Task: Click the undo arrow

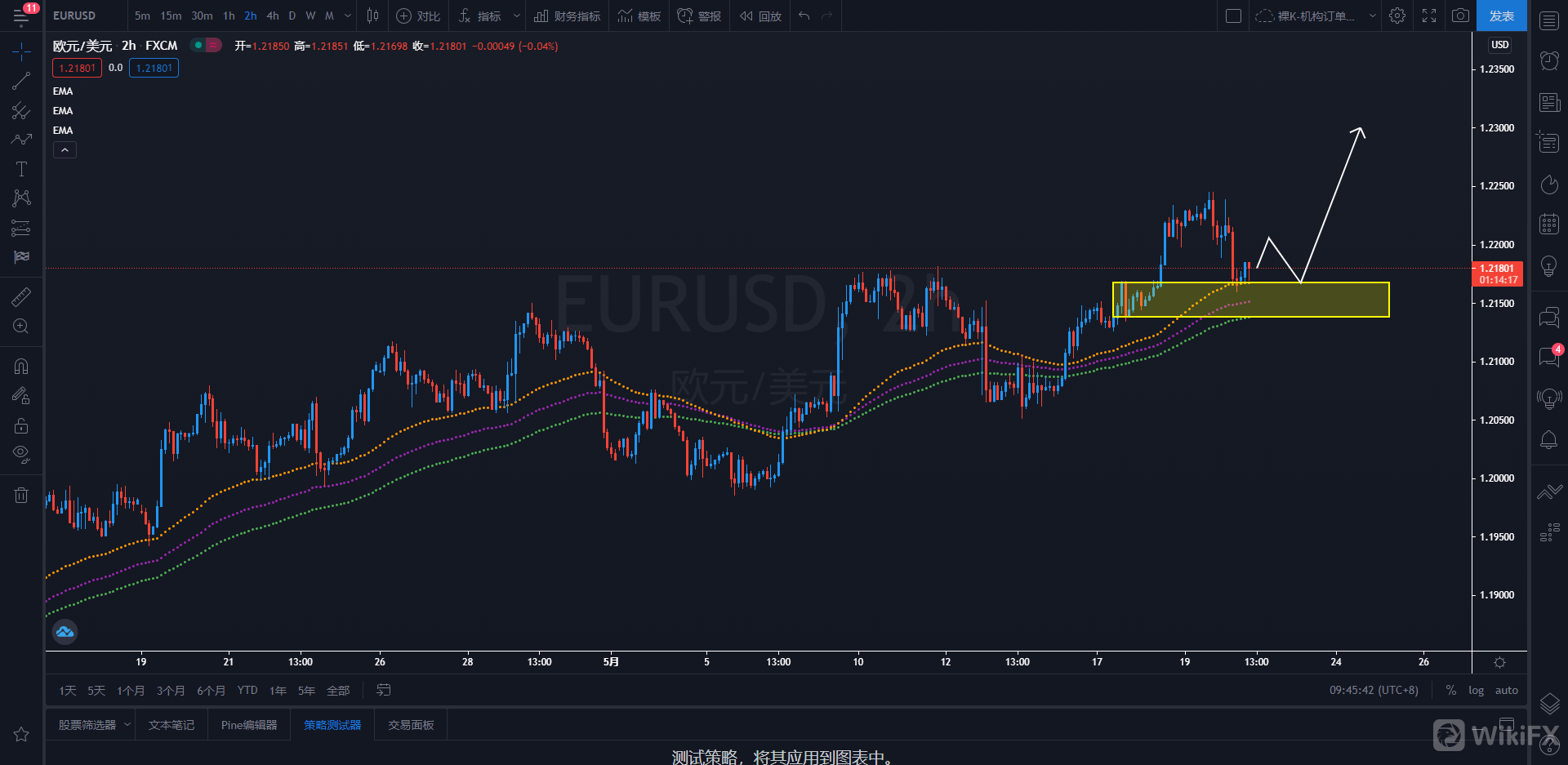Action: point(804,16)
